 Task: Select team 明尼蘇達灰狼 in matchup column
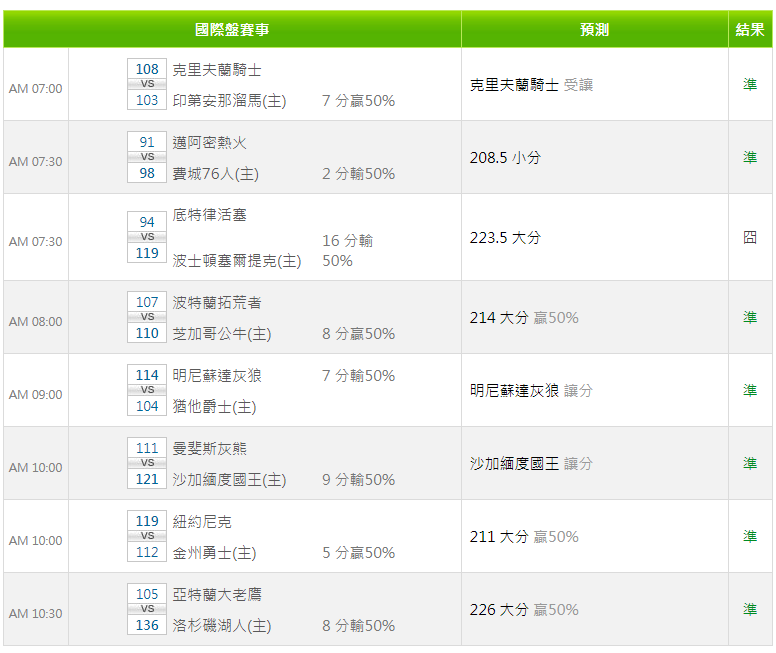[x=217, y=375]
